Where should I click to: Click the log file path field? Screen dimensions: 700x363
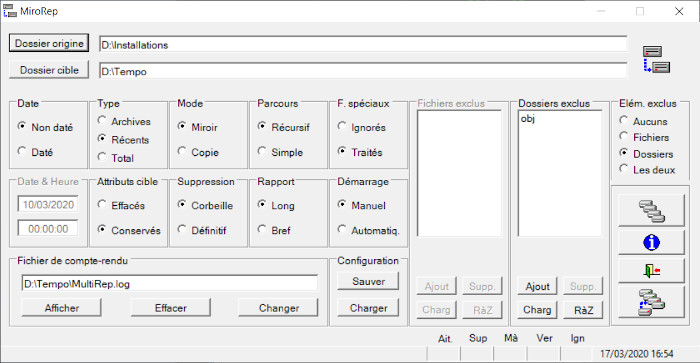pos(170,284)
